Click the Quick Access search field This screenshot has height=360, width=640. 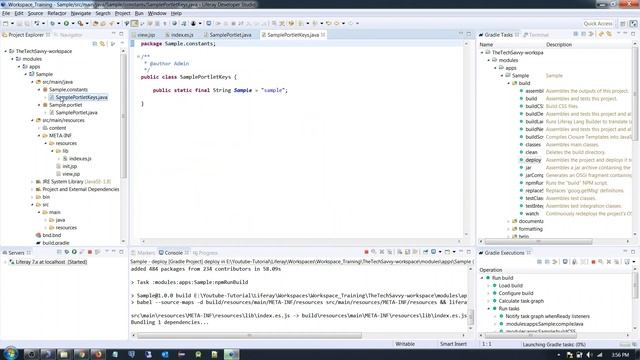598,24
